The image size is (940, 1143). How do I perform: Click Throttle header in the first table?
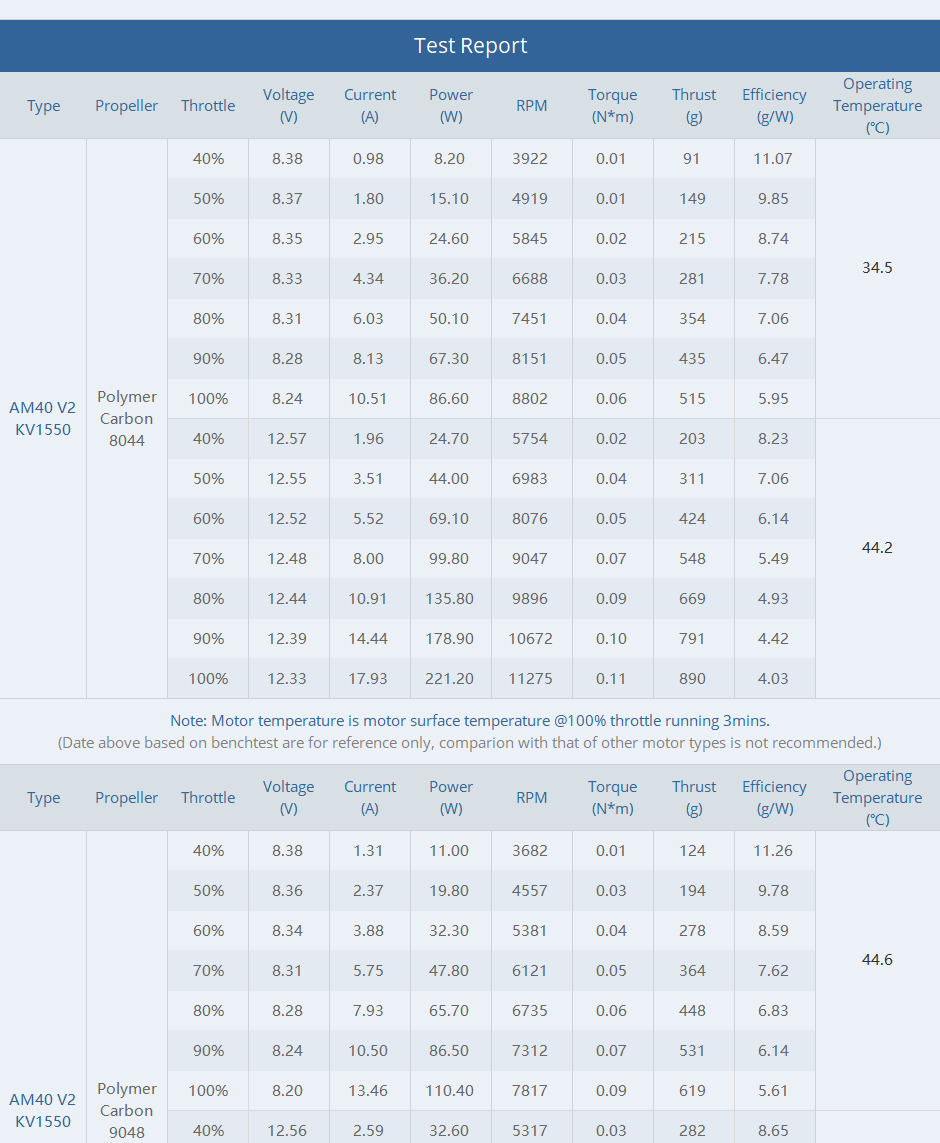(208, 105)
